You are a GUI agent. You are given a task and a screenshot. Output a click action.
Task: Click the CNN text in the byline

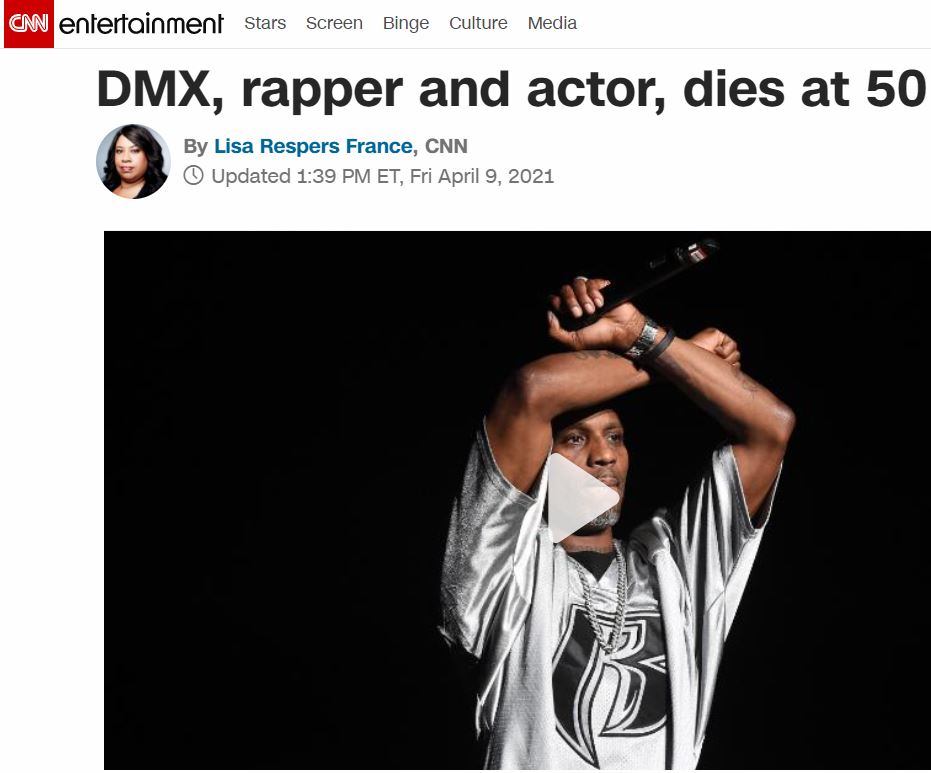tap(446, 146)
